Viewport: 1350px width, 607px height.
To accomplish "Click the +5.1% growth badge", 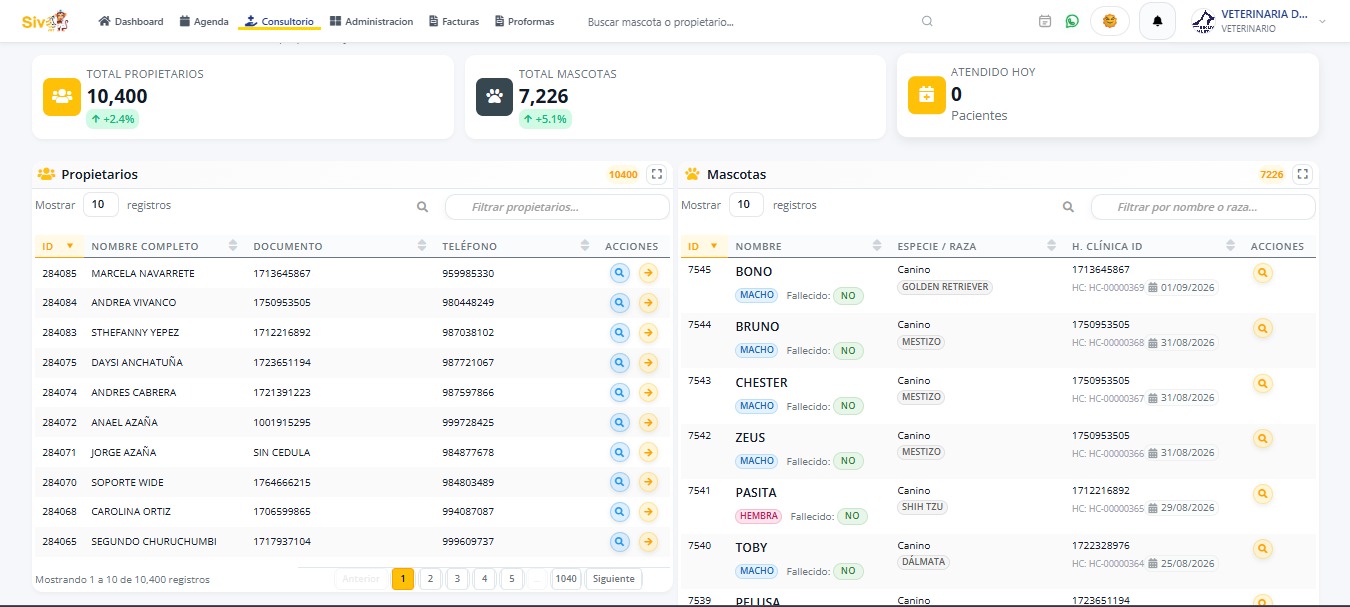I will 545,119.
